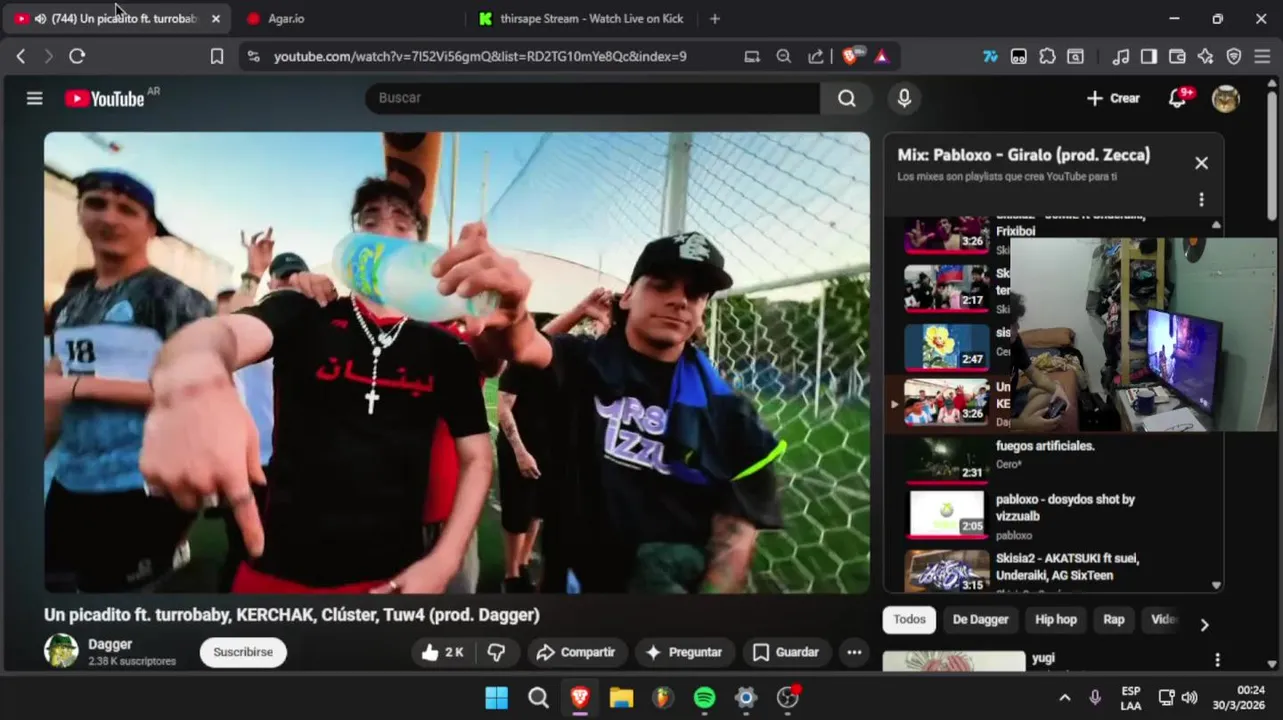This screenshot has width=1283, height=720.
Task: Open Spotify from the taskbar
Action: pyautogui.click(x=704, y=698)
